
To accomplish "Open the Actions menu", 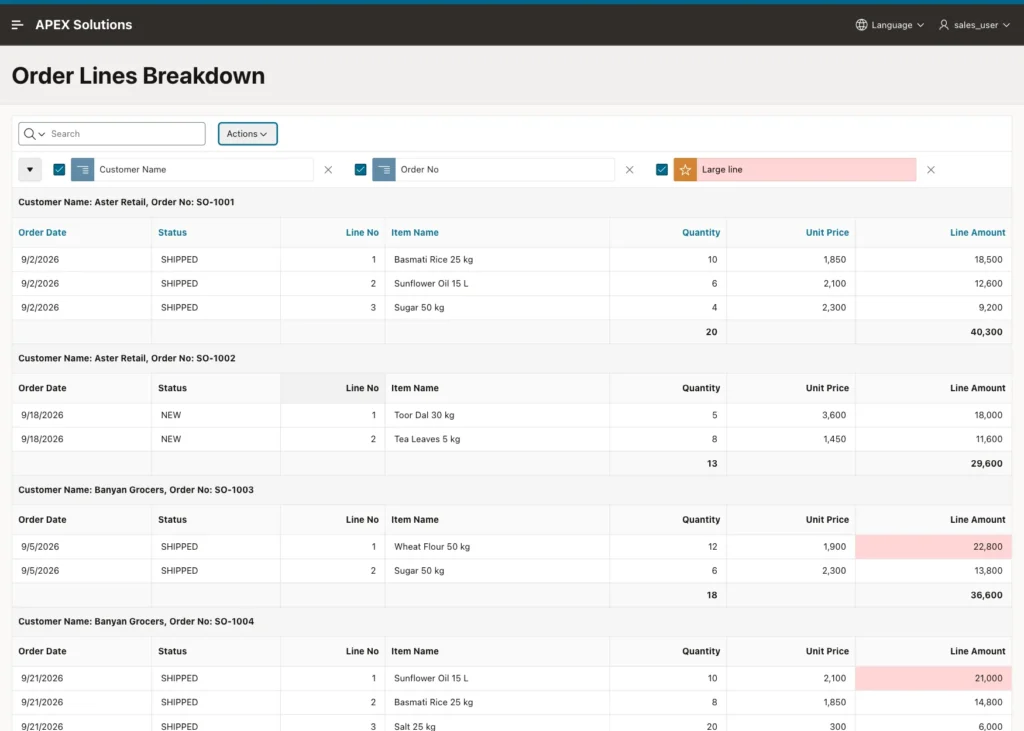I will click(x=248, y=134).
